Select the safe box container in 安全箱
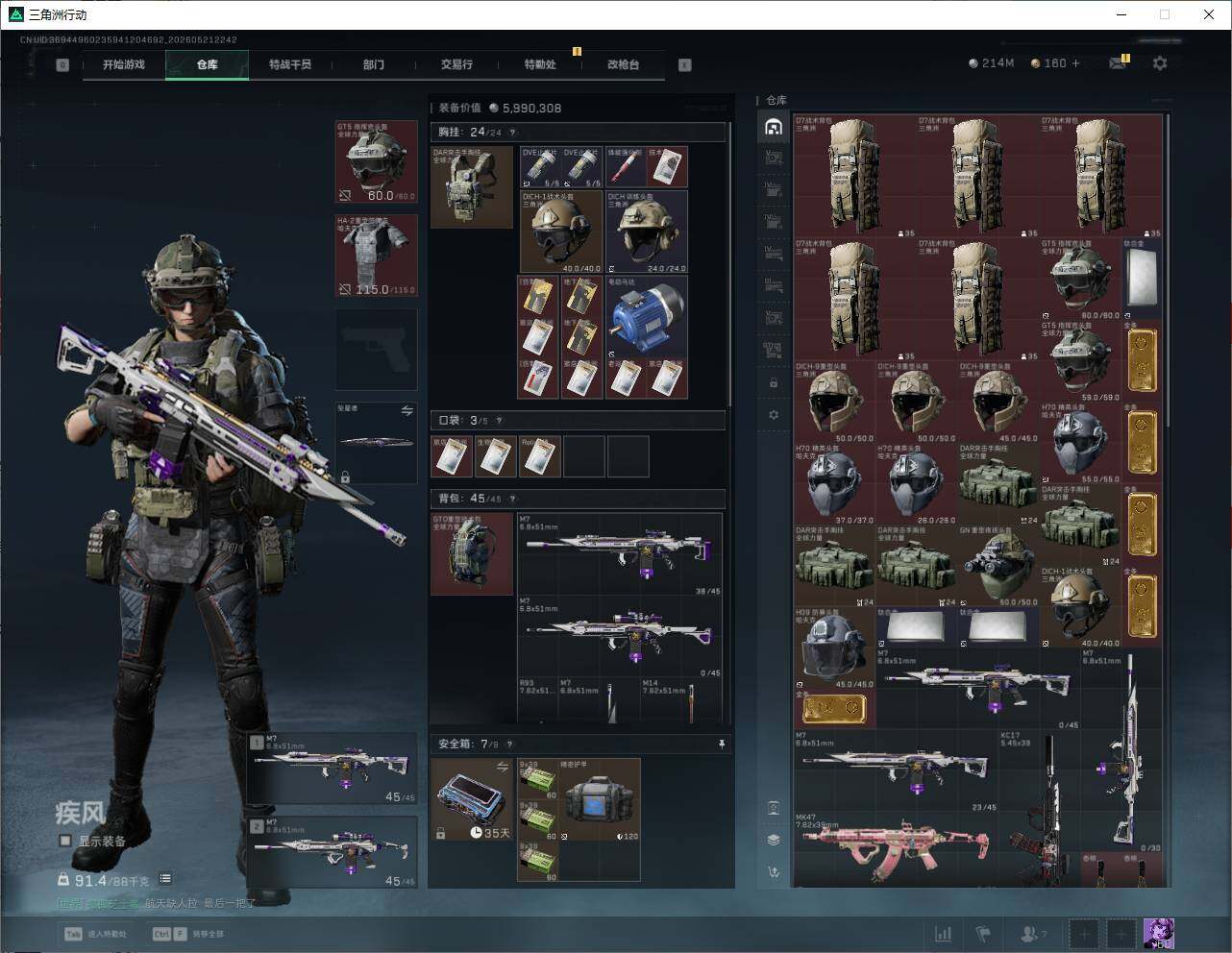Image resolution: width=1232 pixels, height=953 pixels. point(472,799)
